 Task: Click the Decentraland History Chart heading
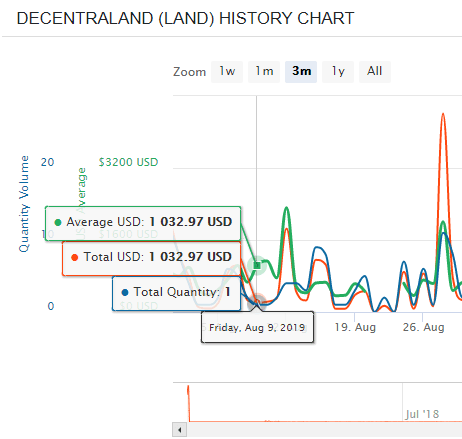click(185, 18)
